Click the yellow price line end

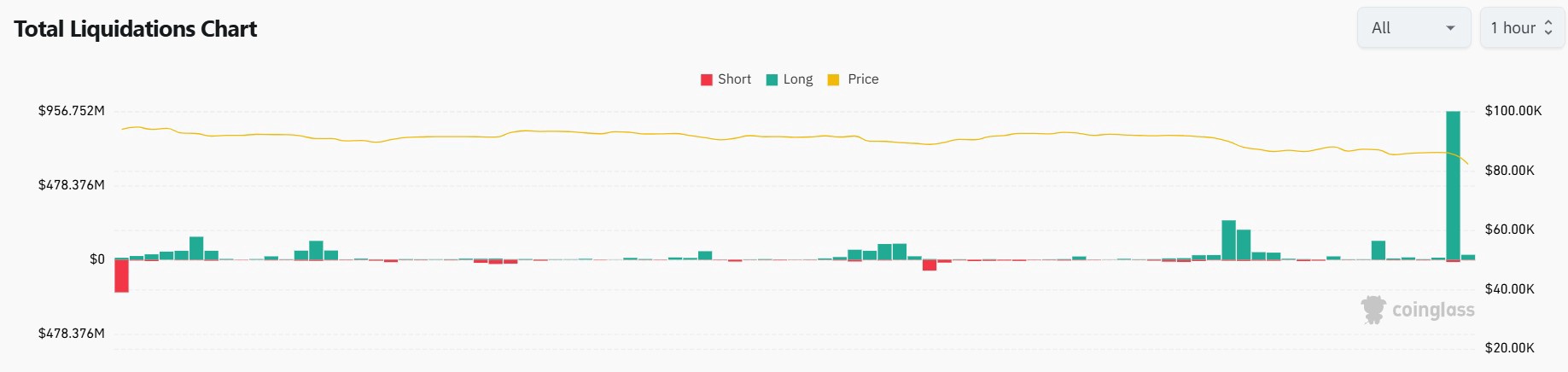(x=1466, y=162)
